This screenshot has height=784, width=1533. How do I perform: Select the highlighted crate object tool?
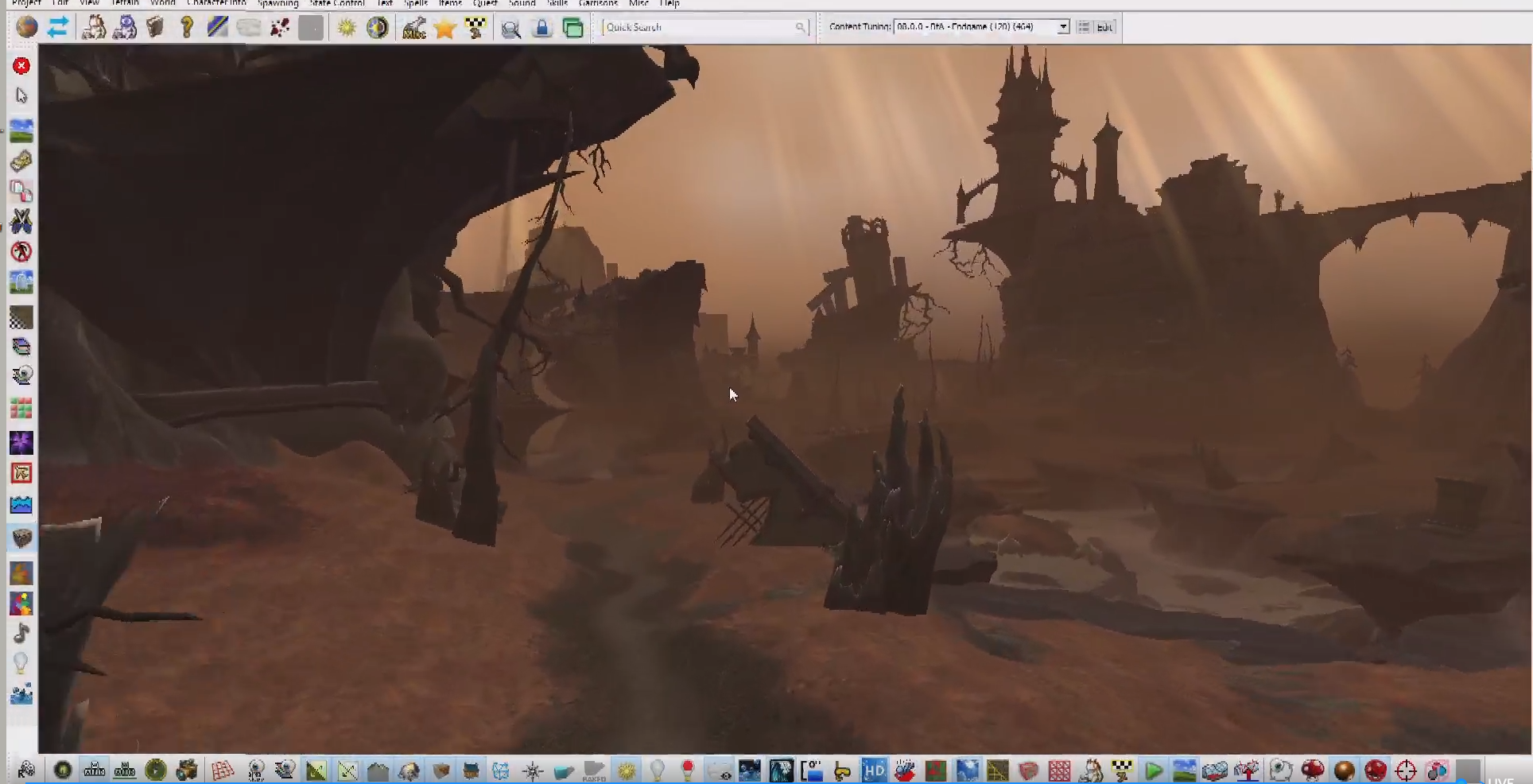(x=21, y=538)
